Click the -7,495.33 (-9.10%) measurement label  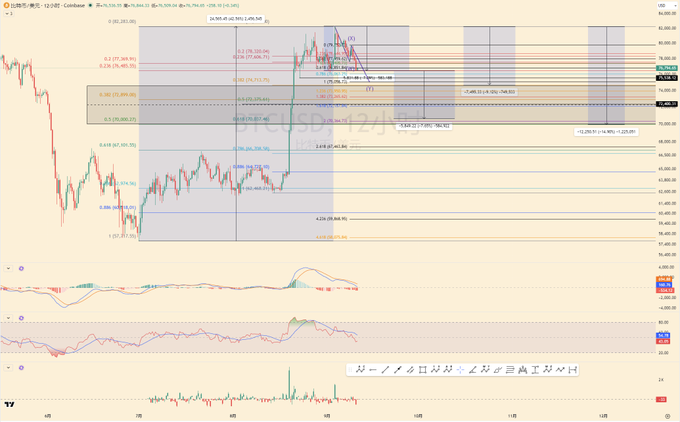pos(489,92)
